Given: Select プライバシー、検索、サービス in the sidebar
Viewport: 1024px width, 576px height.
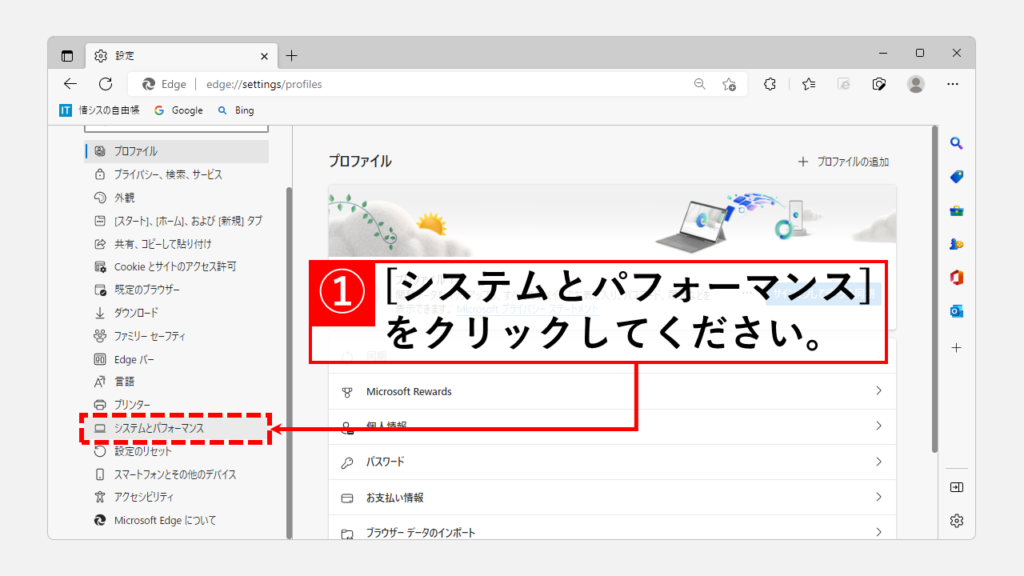Looking at the screenshot, I should 167,174.
